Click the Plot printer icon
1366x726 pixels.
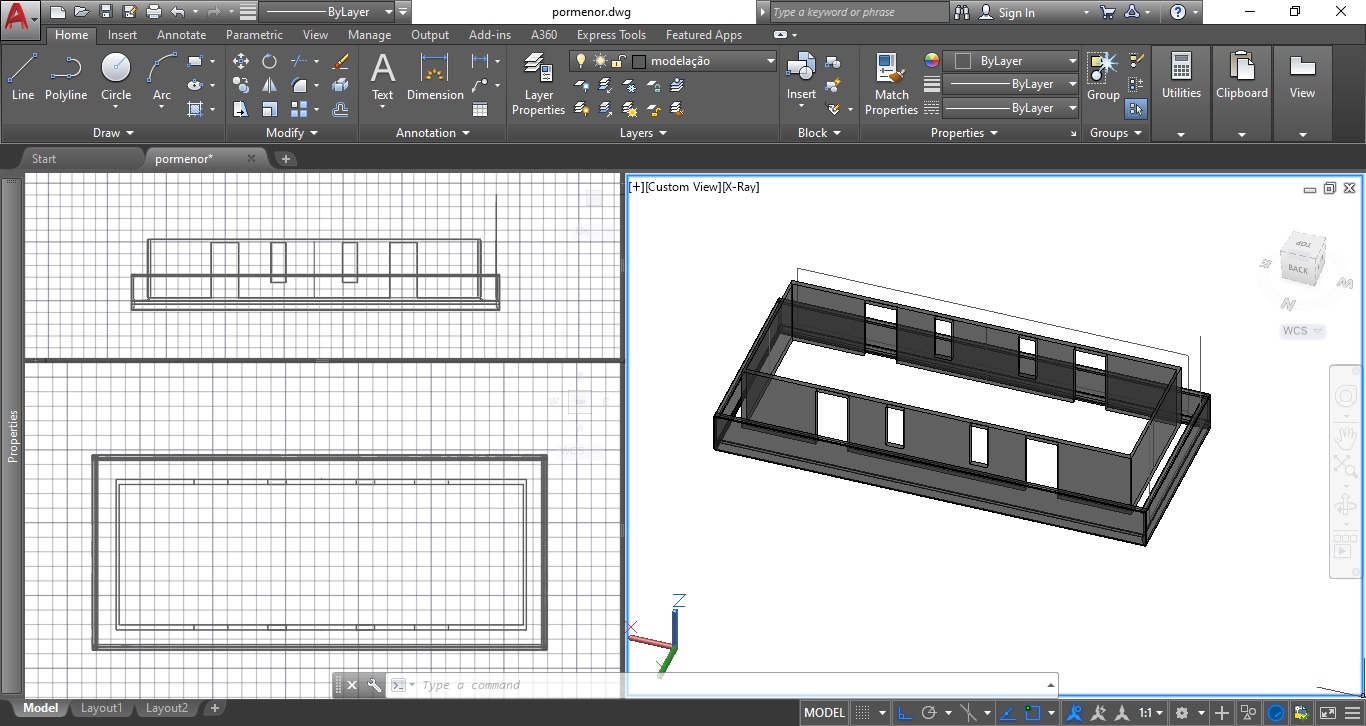[154, 13]
